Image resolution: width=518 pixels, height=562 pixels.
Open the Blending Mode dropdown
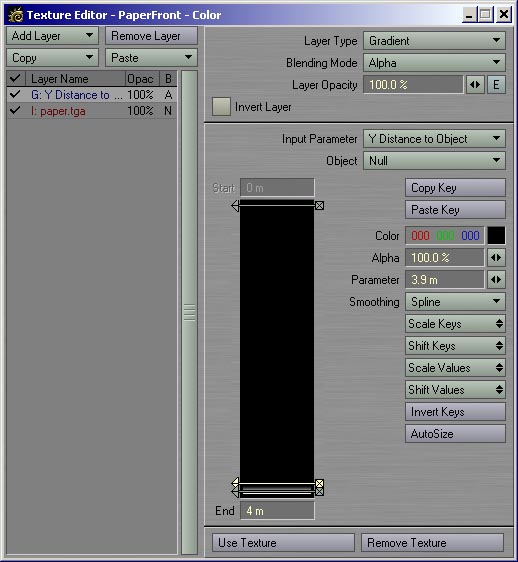434,63
